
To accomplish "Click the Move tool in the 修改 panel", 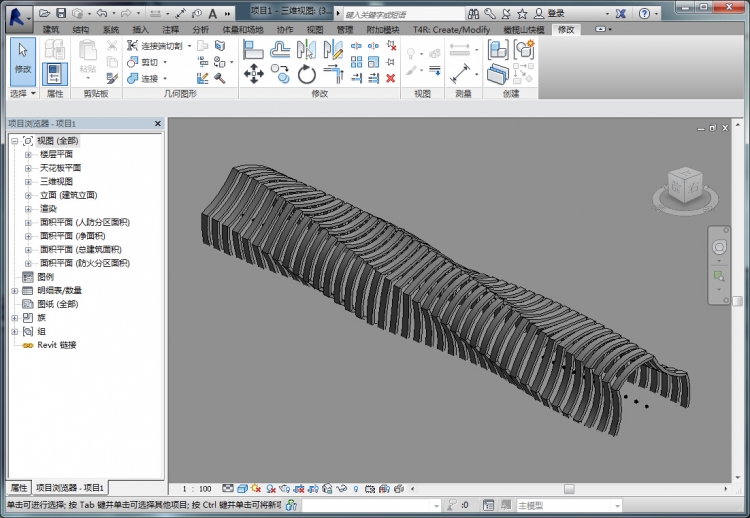I will (x=254, y=73).
